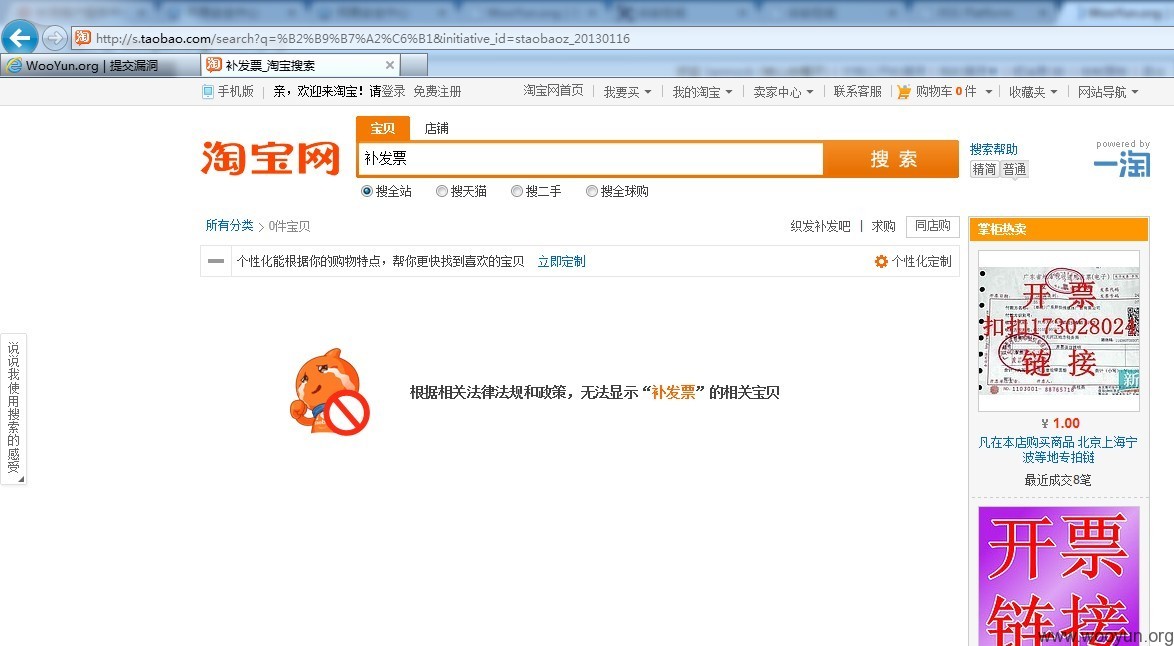Click the 最近成交8笔 text
The width and height of the screenshot is (1174, 646).
(1058, 480)
